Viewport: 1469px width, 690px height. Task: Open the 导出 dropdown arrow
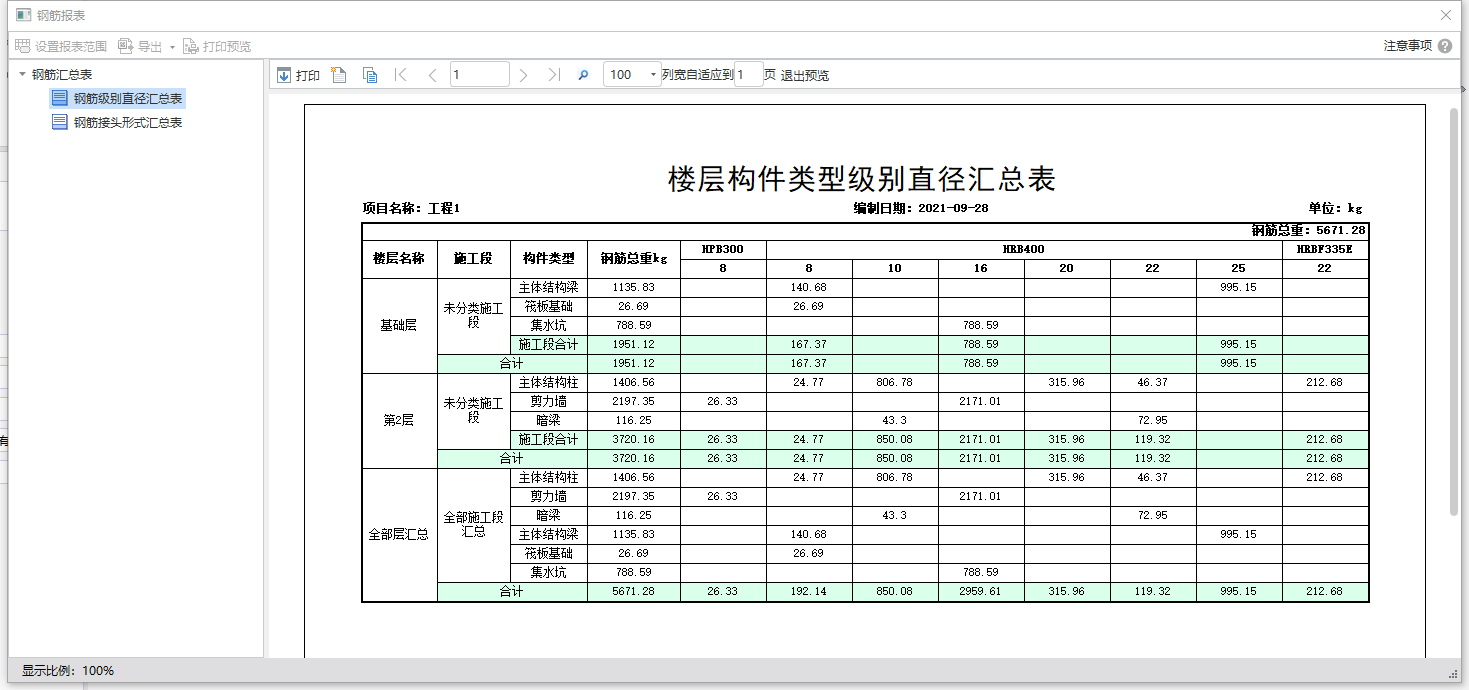172,47
